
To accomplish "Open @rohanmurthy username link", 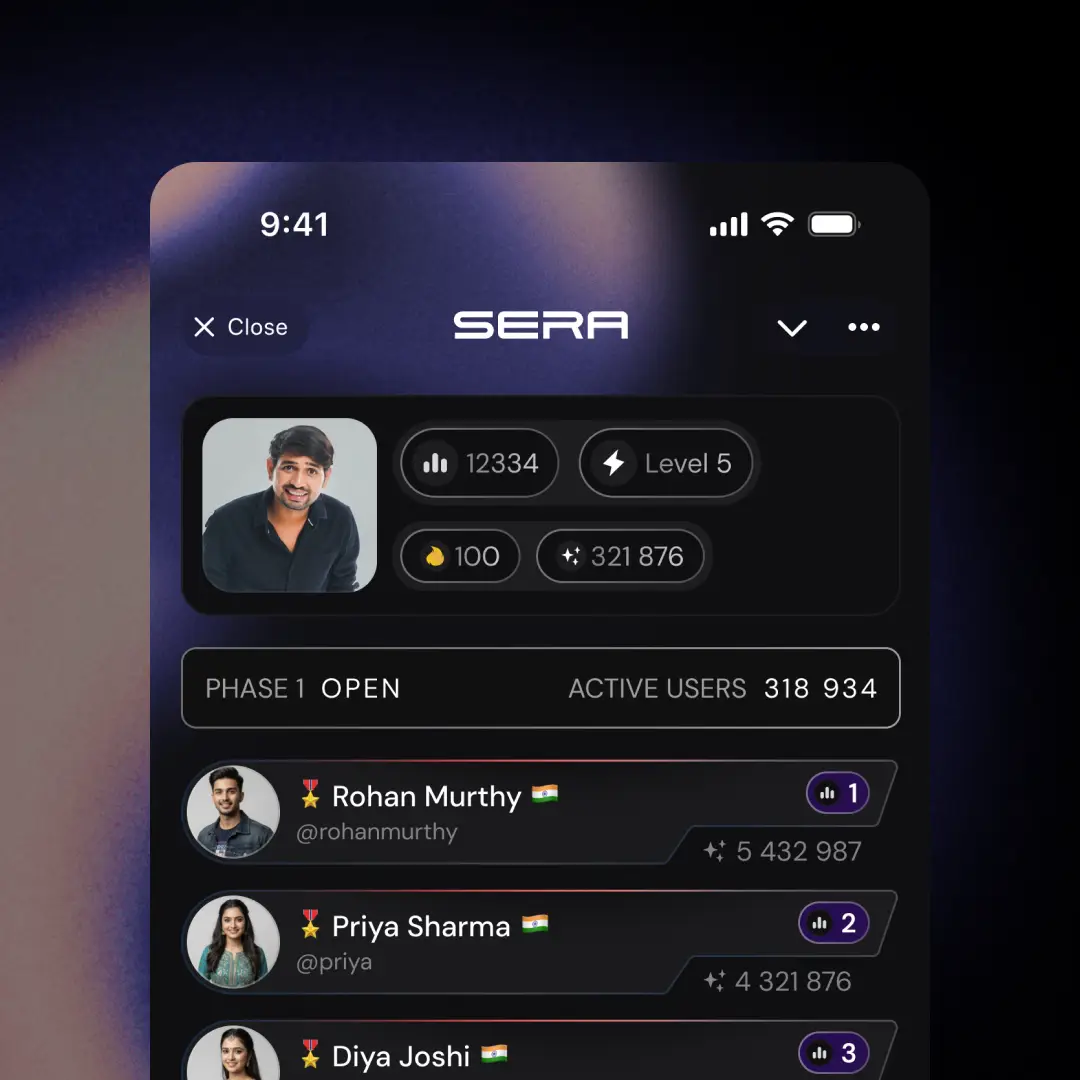I will click(377, 832).
